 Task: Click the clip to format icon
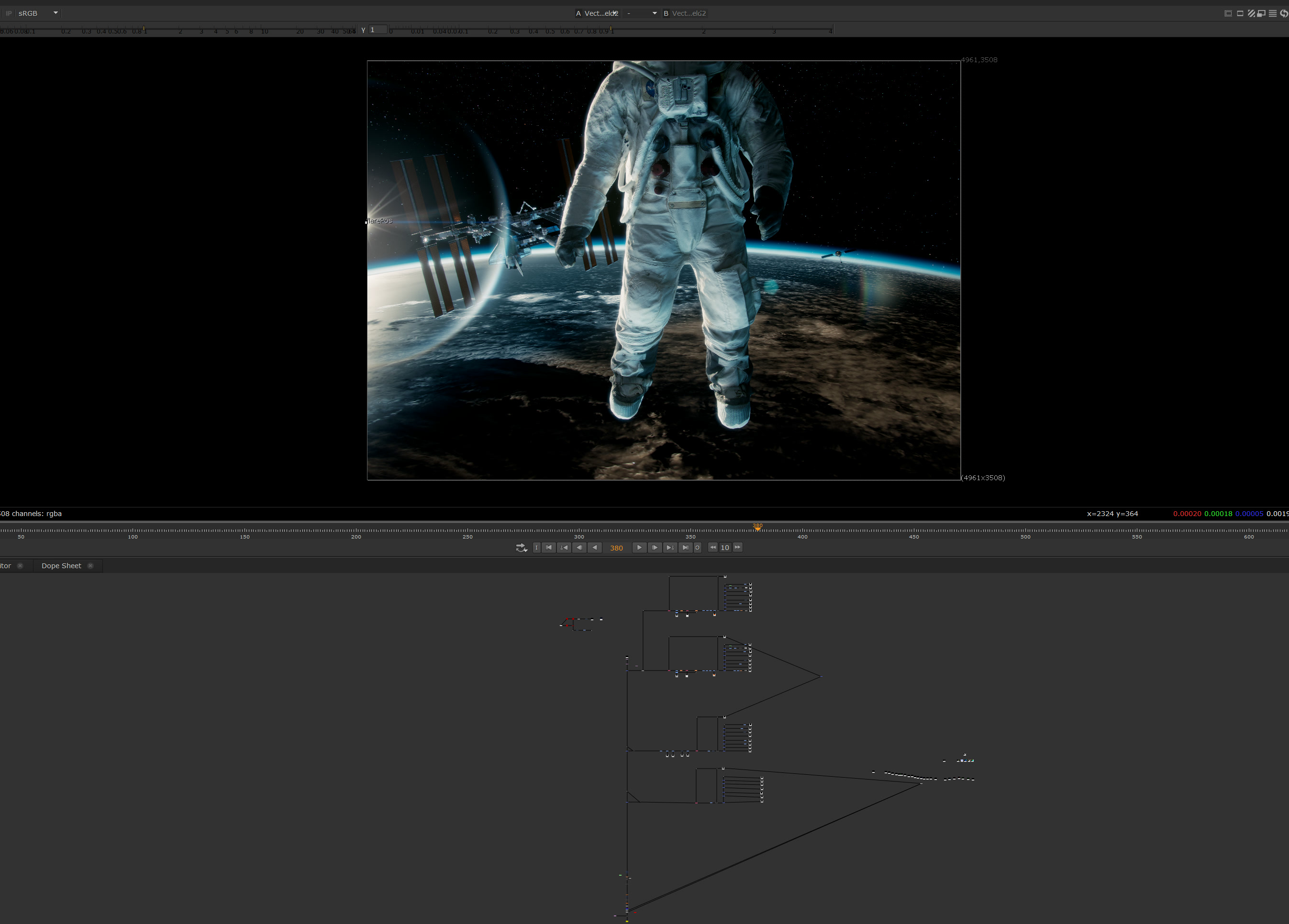tap(1228, 13)
